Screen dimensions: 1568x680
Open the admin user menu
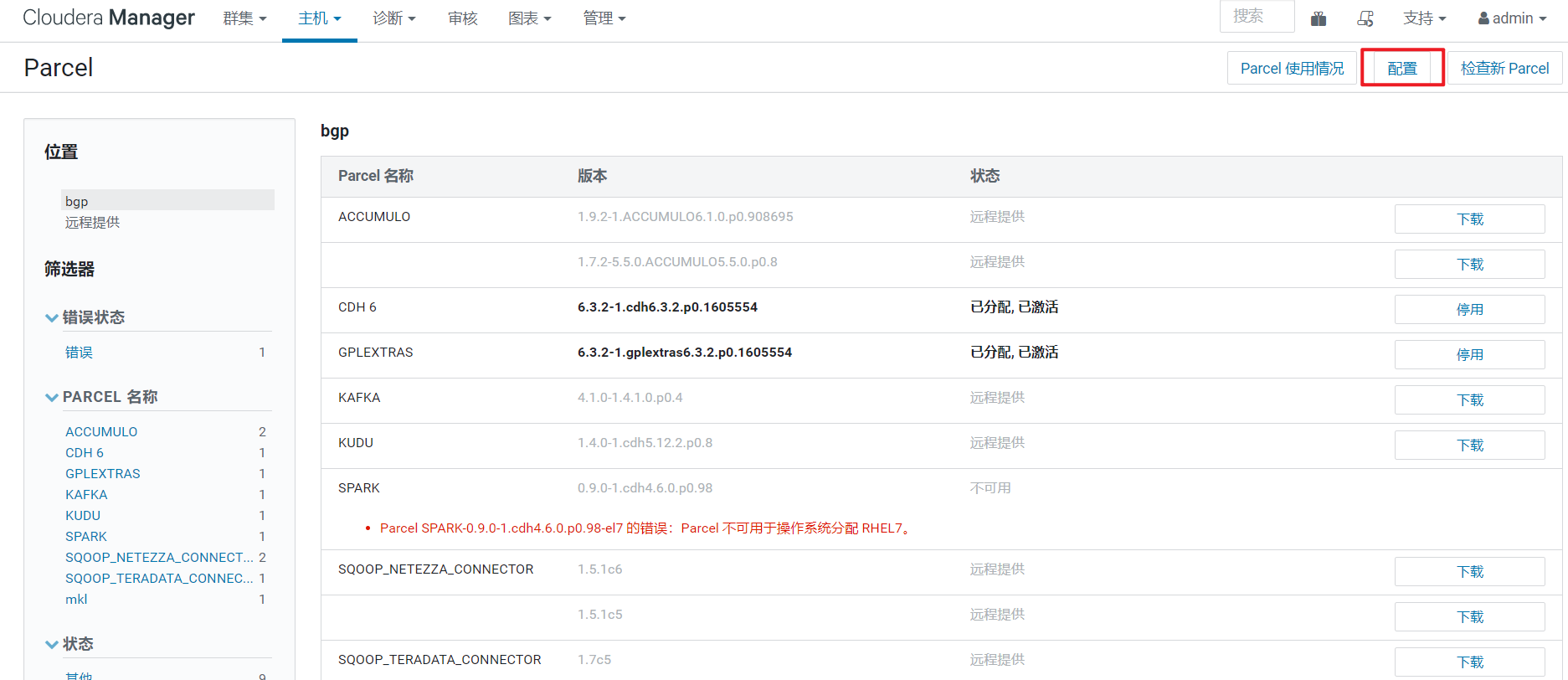point(1513,18)
